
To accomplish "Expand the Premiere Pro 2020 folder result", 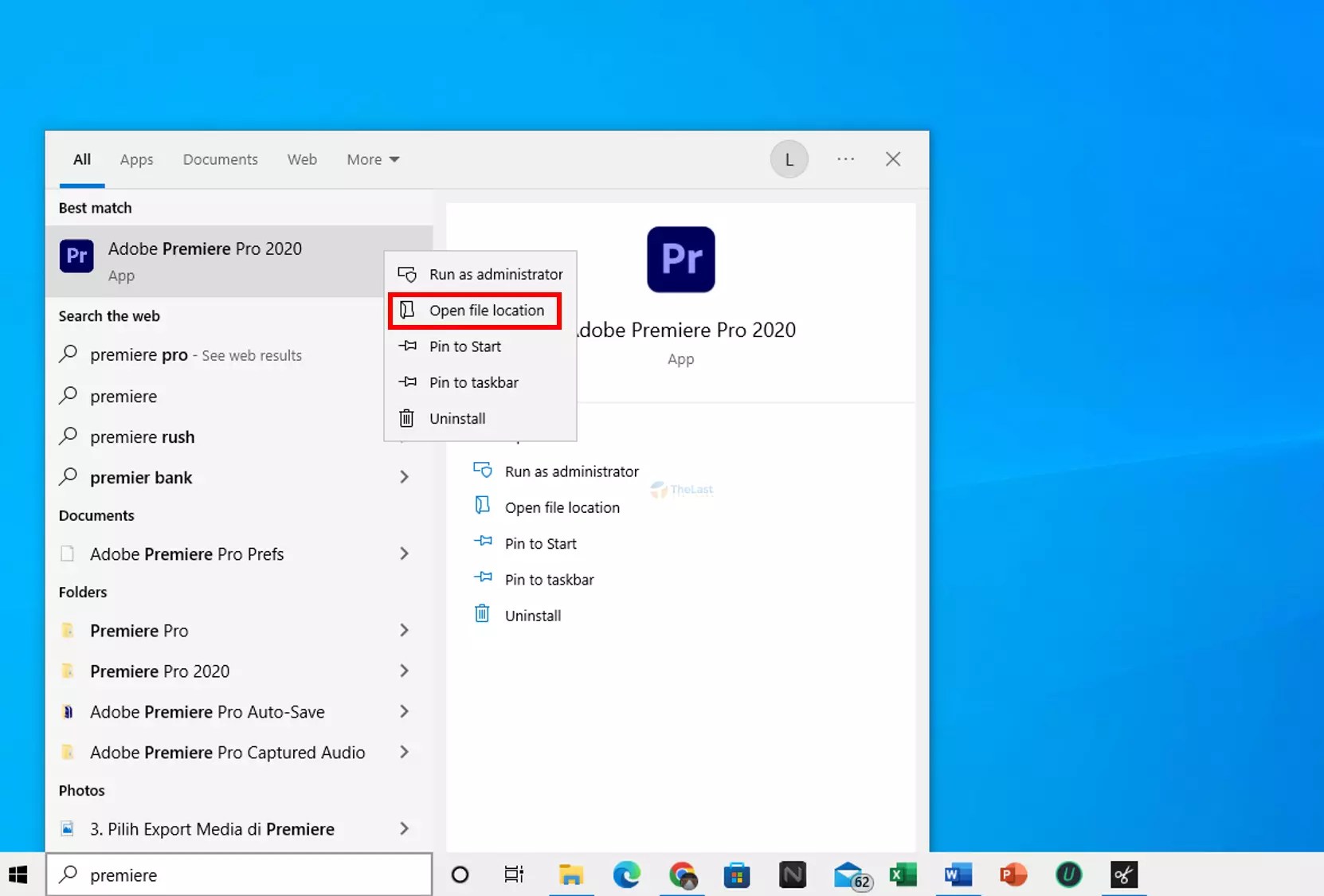I will pos(405,671).
